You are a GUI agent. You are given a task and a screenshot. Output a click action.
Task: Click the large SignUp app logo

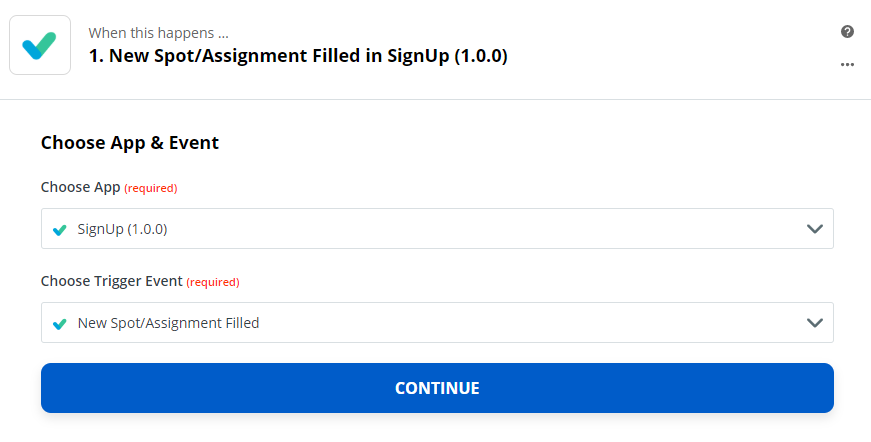(40, 45)
